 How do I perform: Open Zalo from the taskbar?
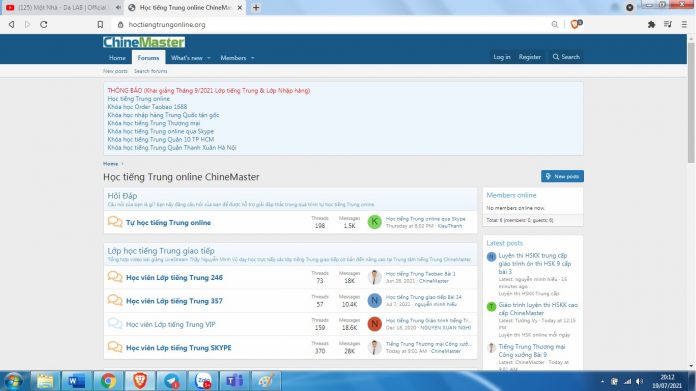pyautogui.click(x=203, y=381)
